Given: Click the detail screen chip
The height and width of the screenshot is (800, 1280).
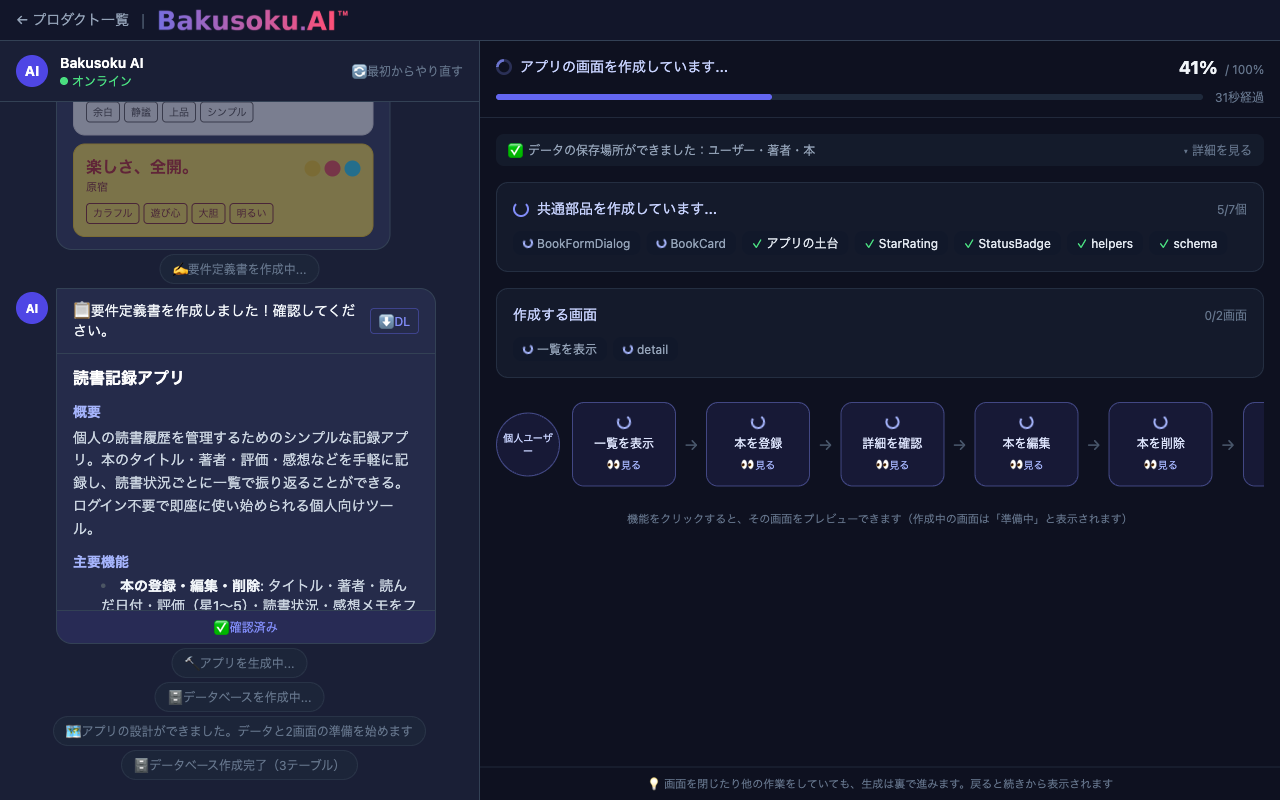Looking at the screenshot, I should pyautogui.click(x=645, y=349).
